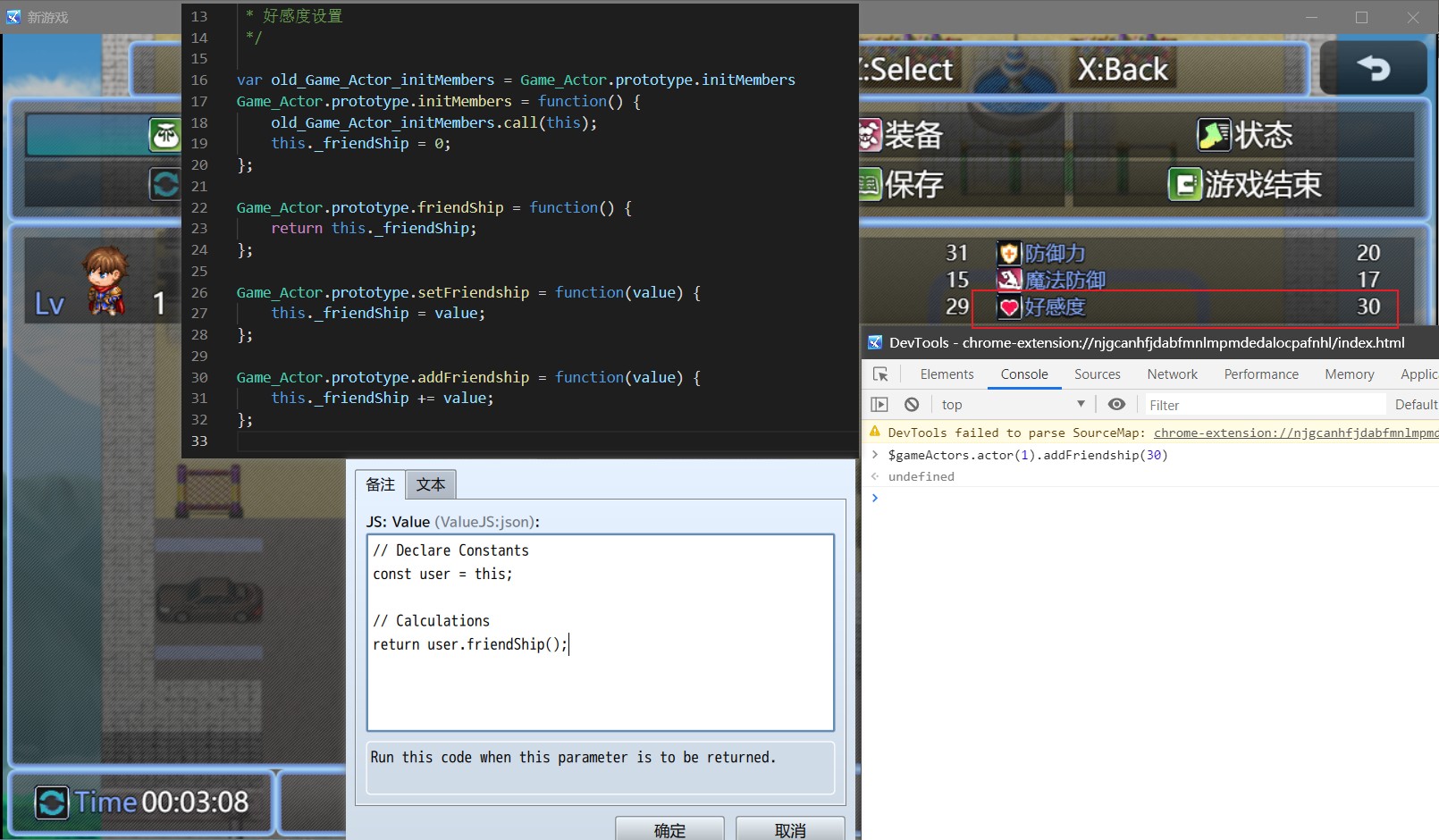1439x840 pixels.
Task: Open the chrome-extension source map link
Action: click(x=1296, y=433)
